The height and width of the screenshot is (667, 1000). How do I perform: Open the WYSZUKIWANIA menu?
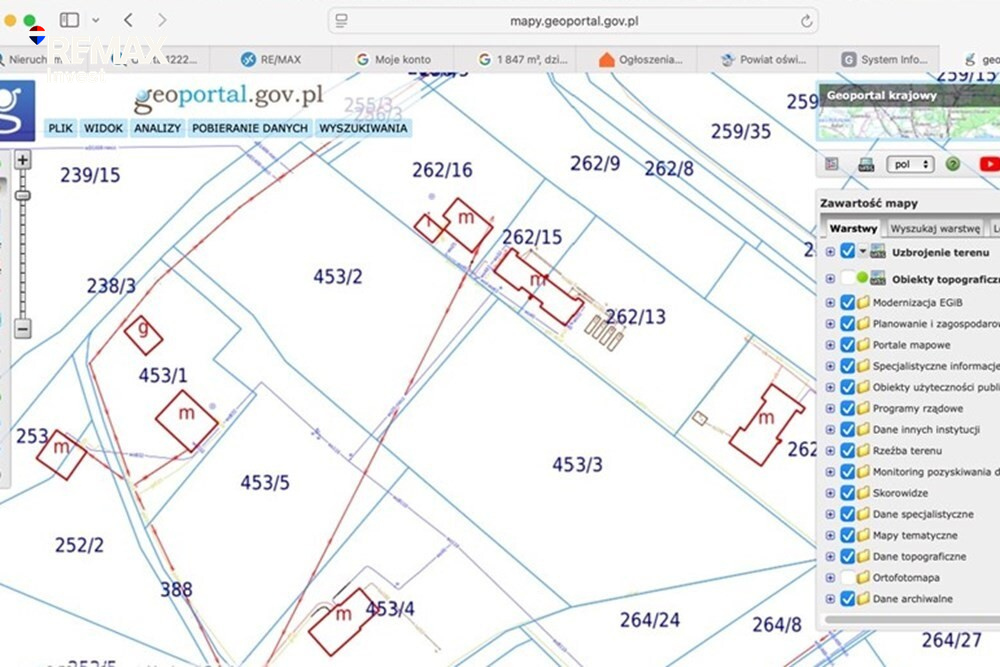pyautogui.click(x=363, y=128)
